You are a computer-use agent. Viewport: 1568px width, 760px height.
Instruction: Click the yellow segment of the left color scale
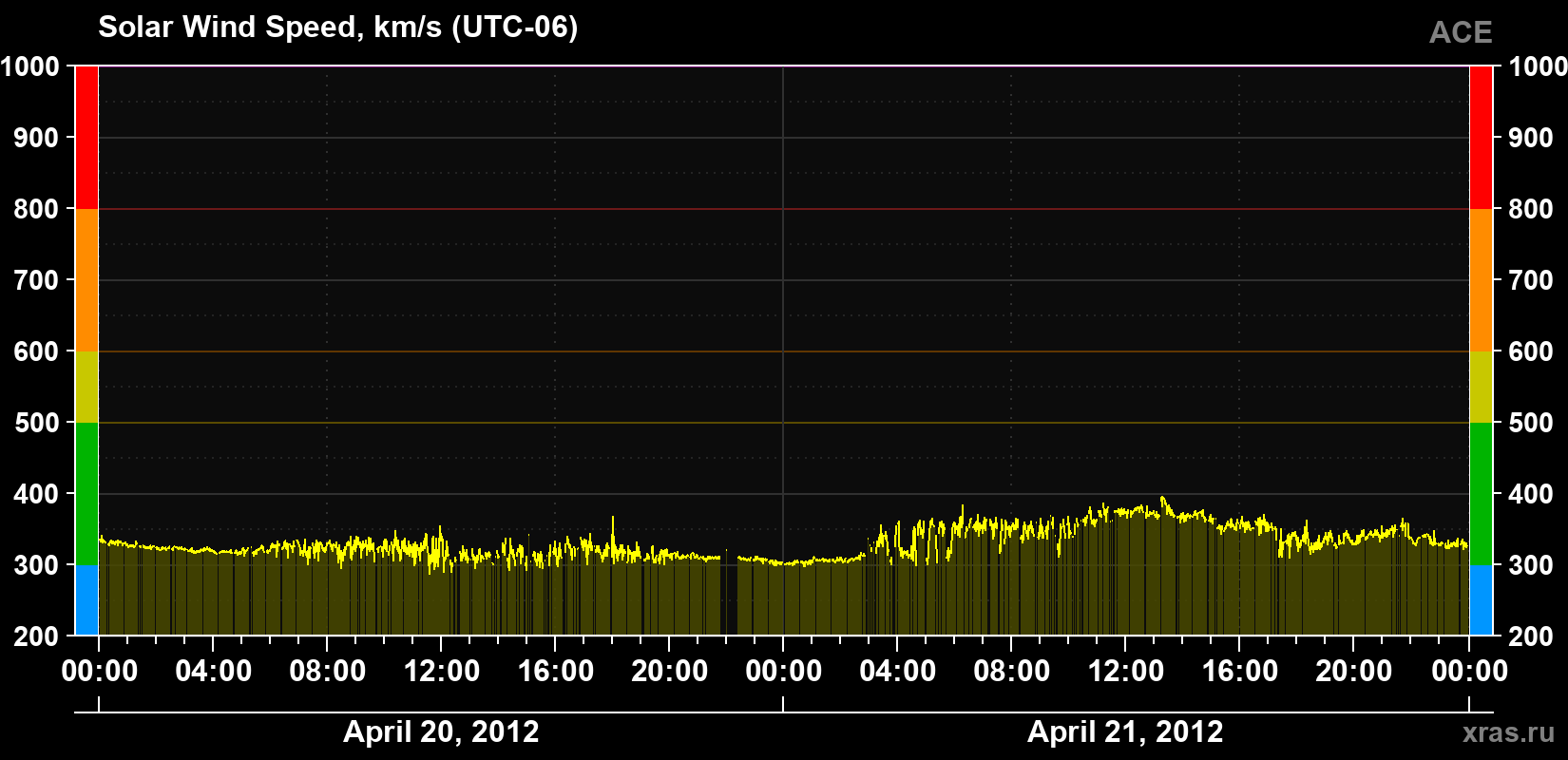click(x=86, y=387)
